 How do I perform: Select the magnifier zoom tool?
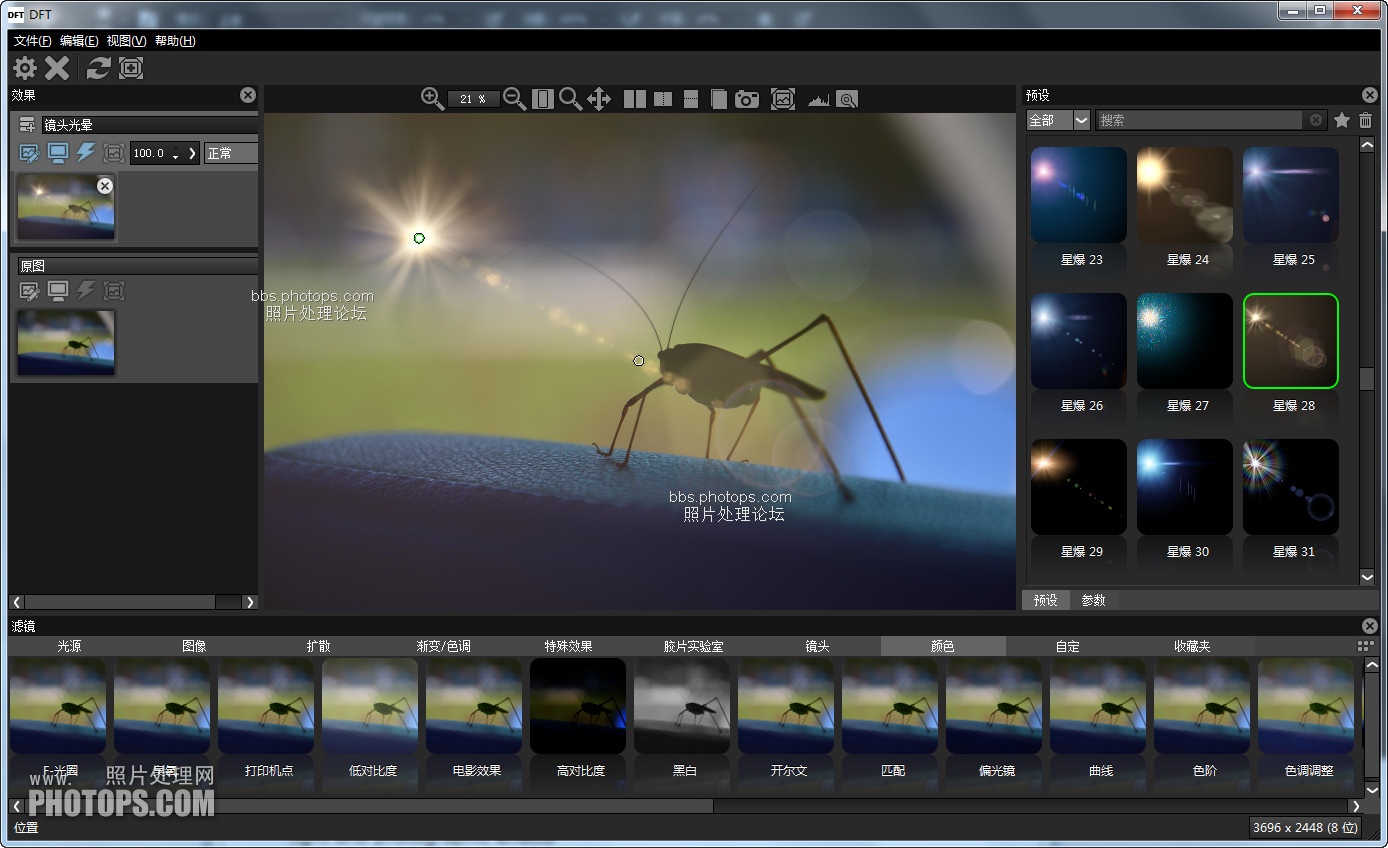pos(570,98)
